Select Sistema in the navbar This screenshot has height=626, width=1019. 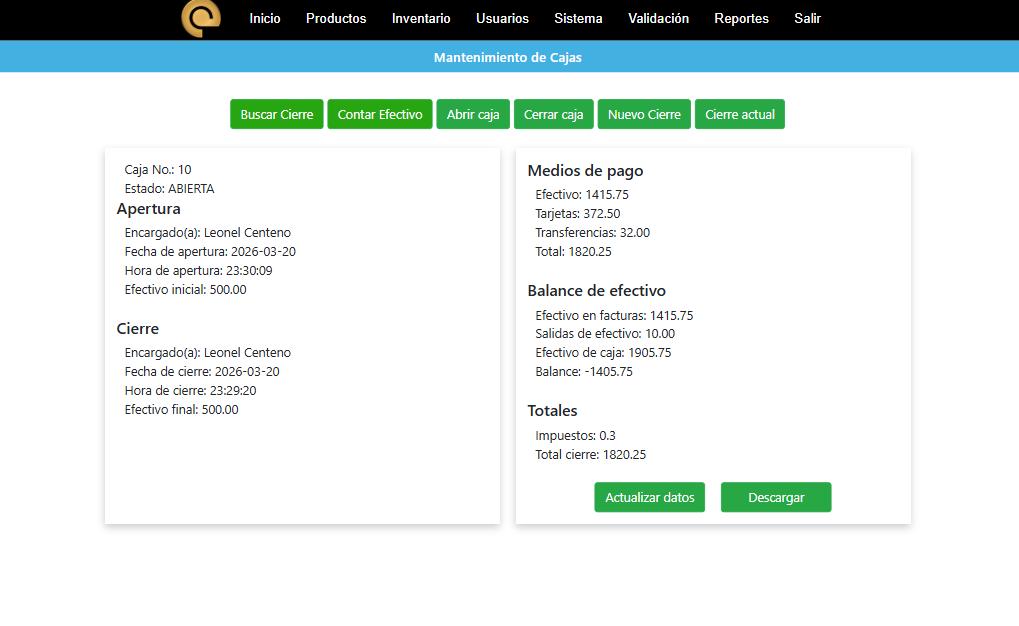click(x=578, y=18)
